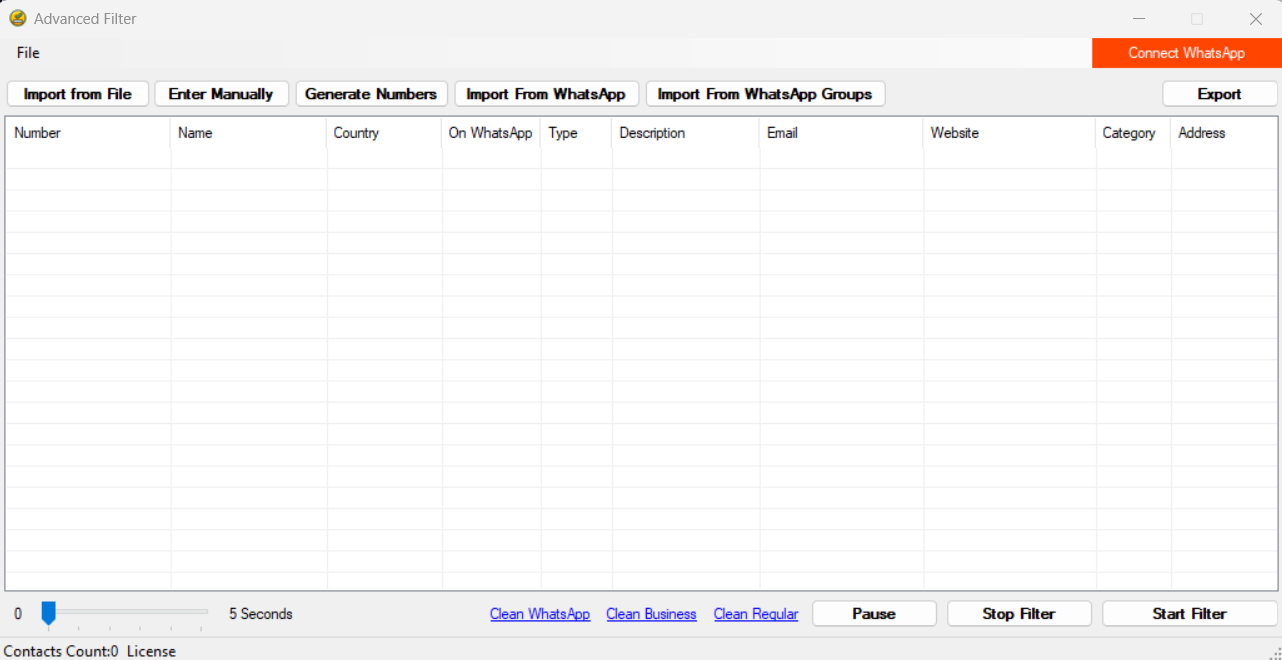Click the Clean WhatsApp link

540,614
